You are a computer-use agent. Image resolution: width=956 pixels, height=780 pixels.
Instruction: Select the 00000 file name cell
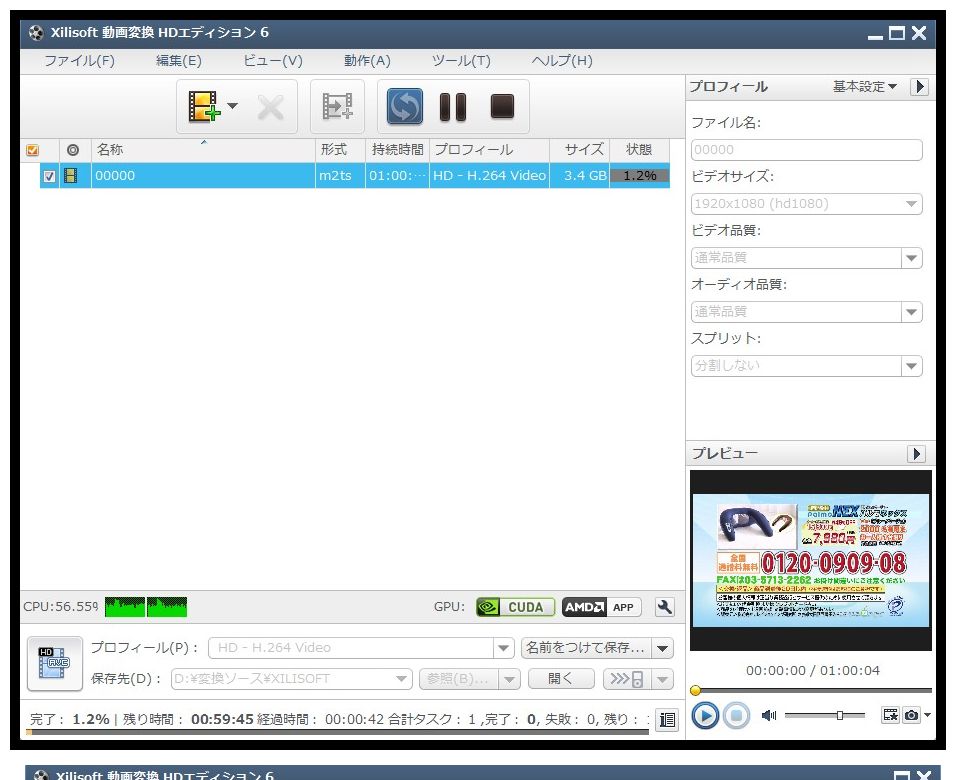203,176
